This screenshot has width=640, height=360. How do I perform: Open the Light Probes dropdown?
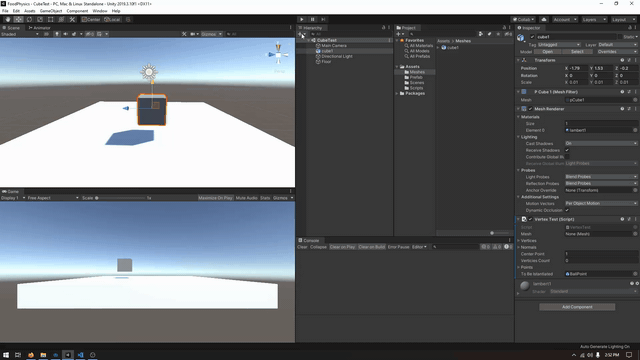[x=601, y=177]
